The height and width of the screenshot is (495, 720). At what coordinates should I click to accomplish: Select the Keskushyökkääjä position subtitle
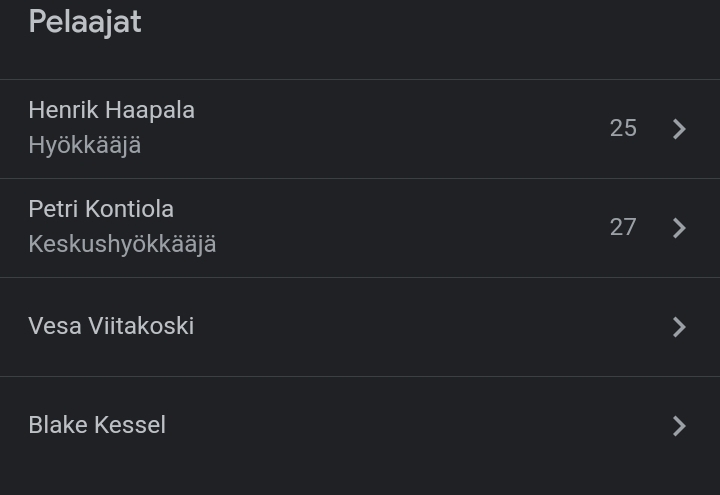click(122, 244)
